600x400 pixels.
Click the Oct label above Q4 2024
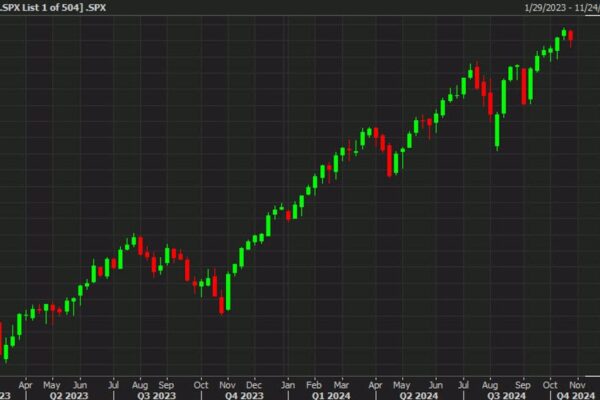pos(550,385)
